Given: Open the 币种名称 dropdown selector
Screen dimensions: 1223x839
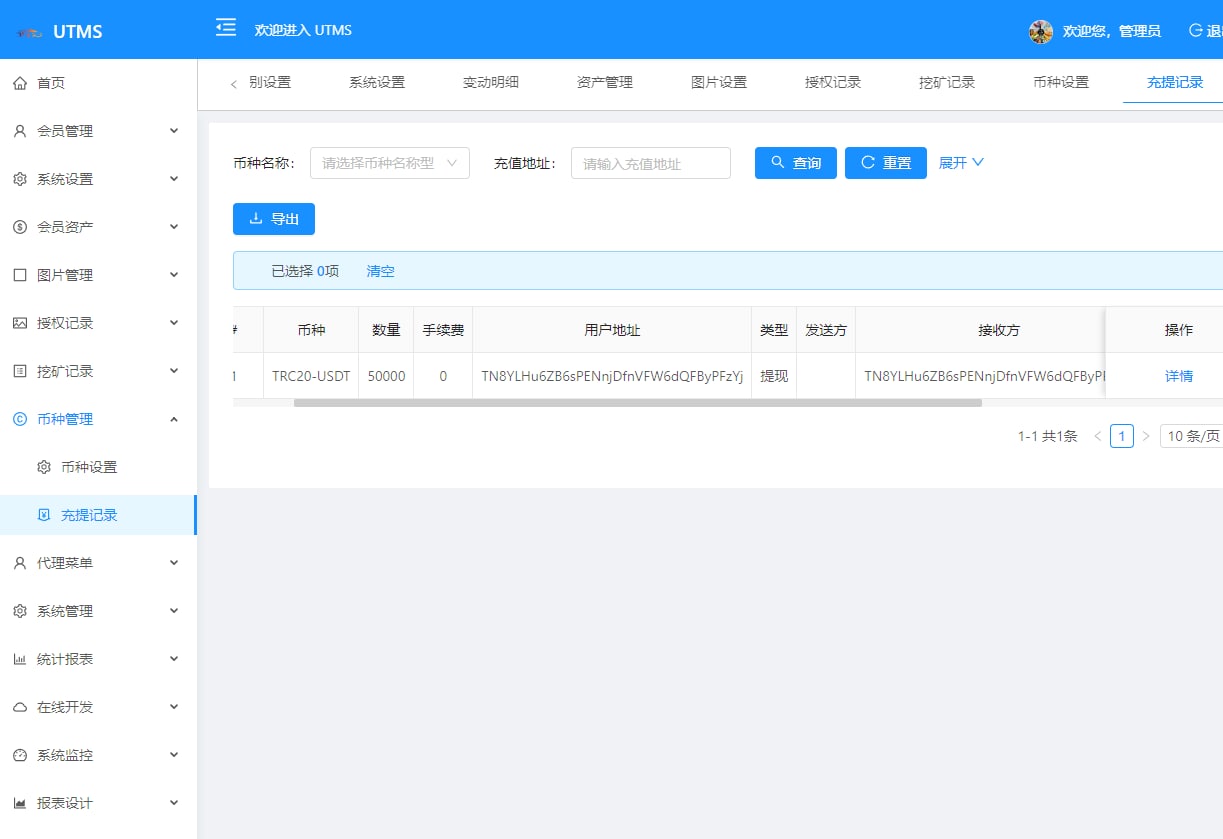Looking at the screenshot, I should point(390,163).
